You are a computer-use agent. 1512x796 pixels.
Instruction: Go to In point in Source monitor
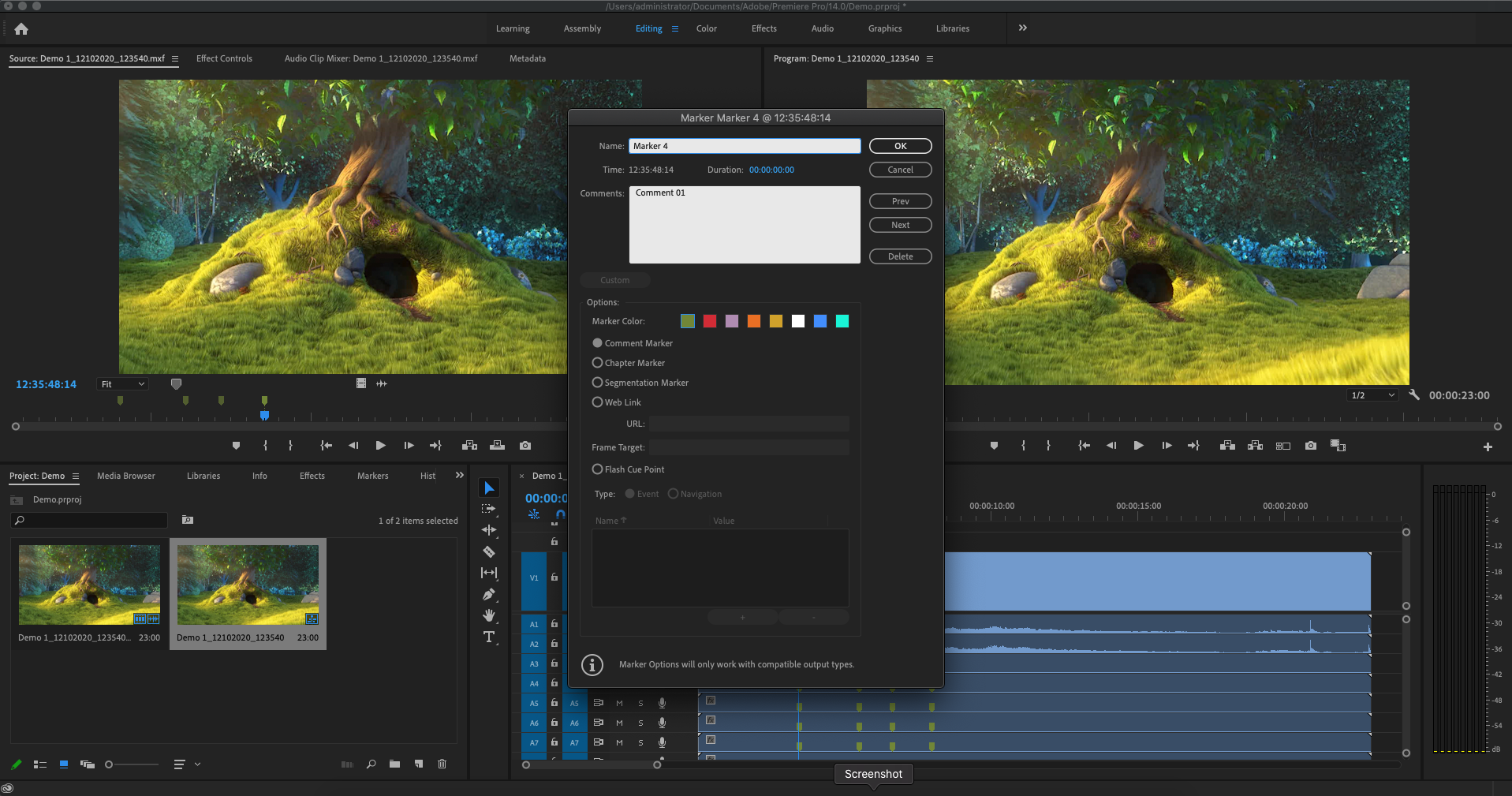(326, 446)
